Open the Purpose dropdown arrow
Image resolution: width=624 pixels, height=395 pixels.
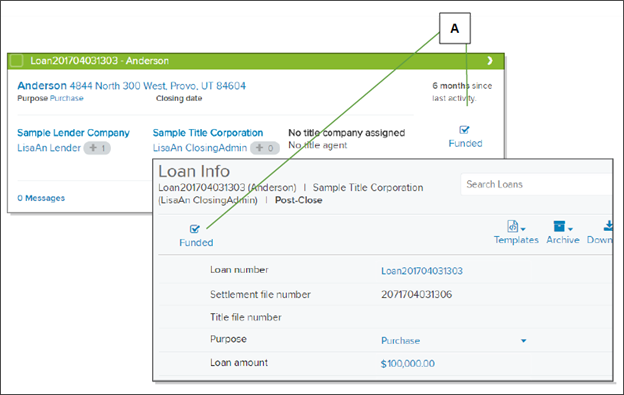[523, 341]
